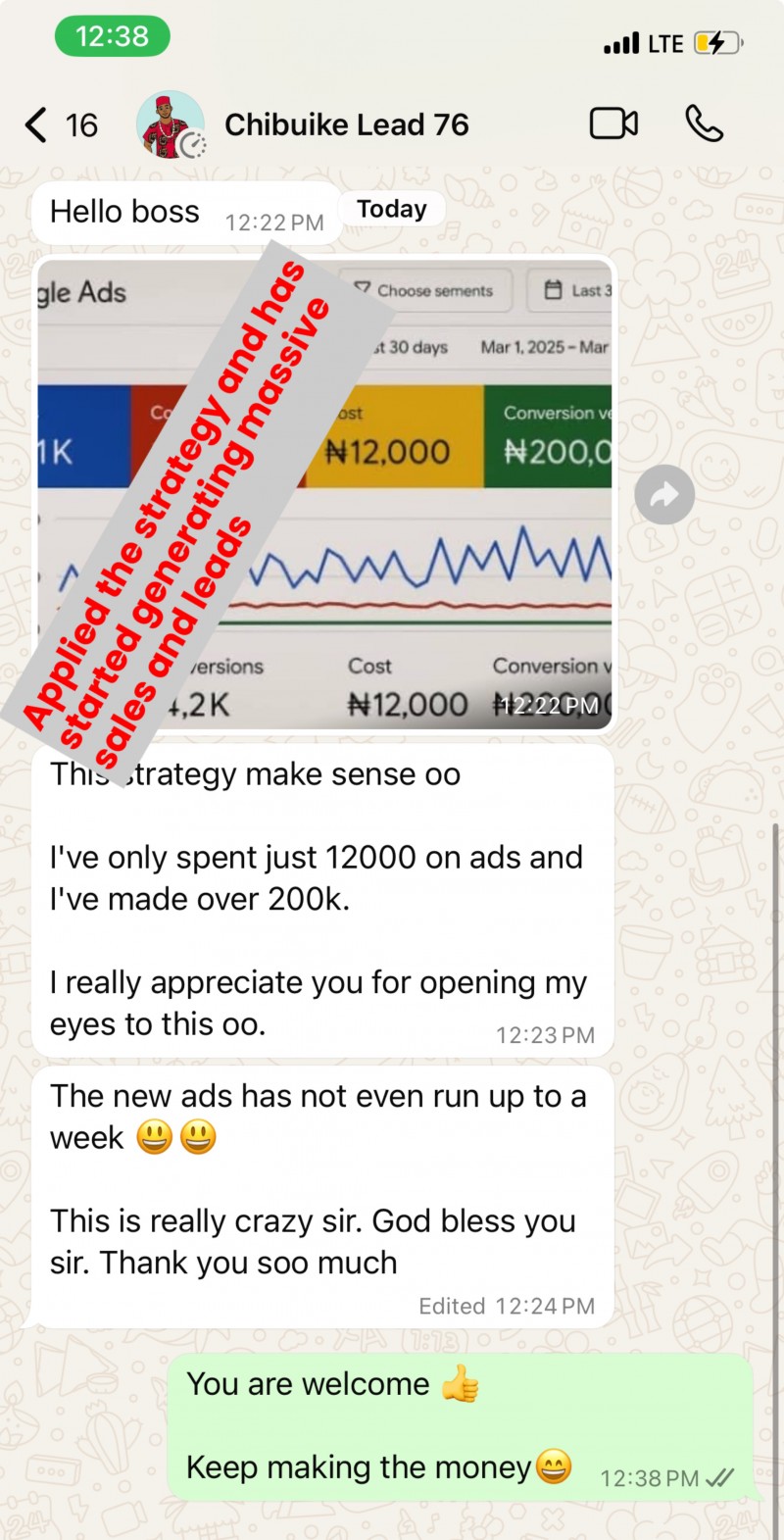
Task: Tap the grinning emoji after 'week'
Action: coord(155,1137)
